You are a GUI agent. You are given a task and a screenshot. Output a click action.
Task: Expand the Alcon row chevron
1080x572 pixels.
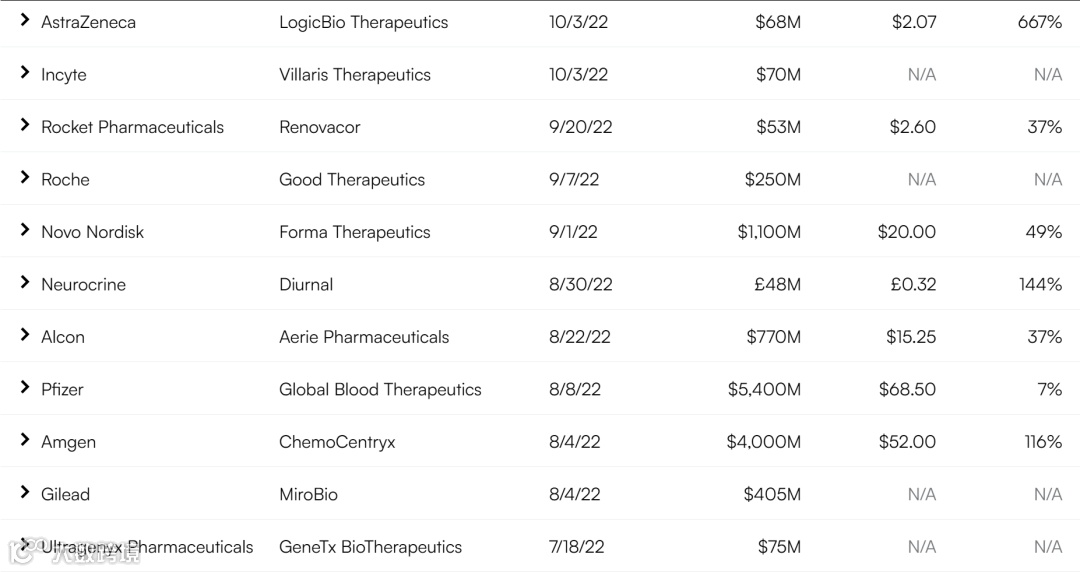pos(25,336)
